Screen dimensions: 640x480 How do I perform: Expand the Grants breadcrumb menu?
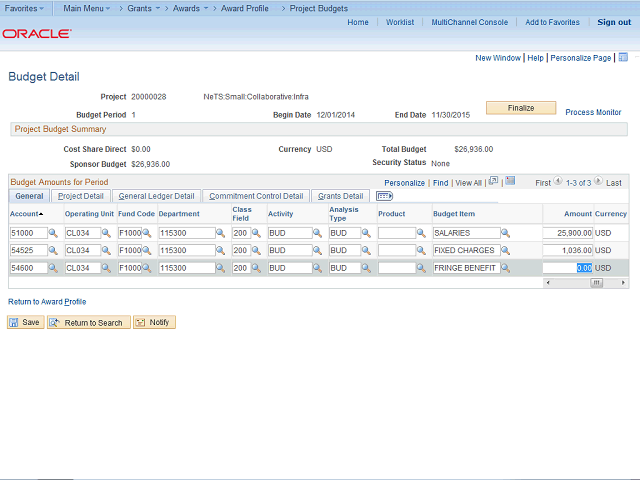click(145, 7)
